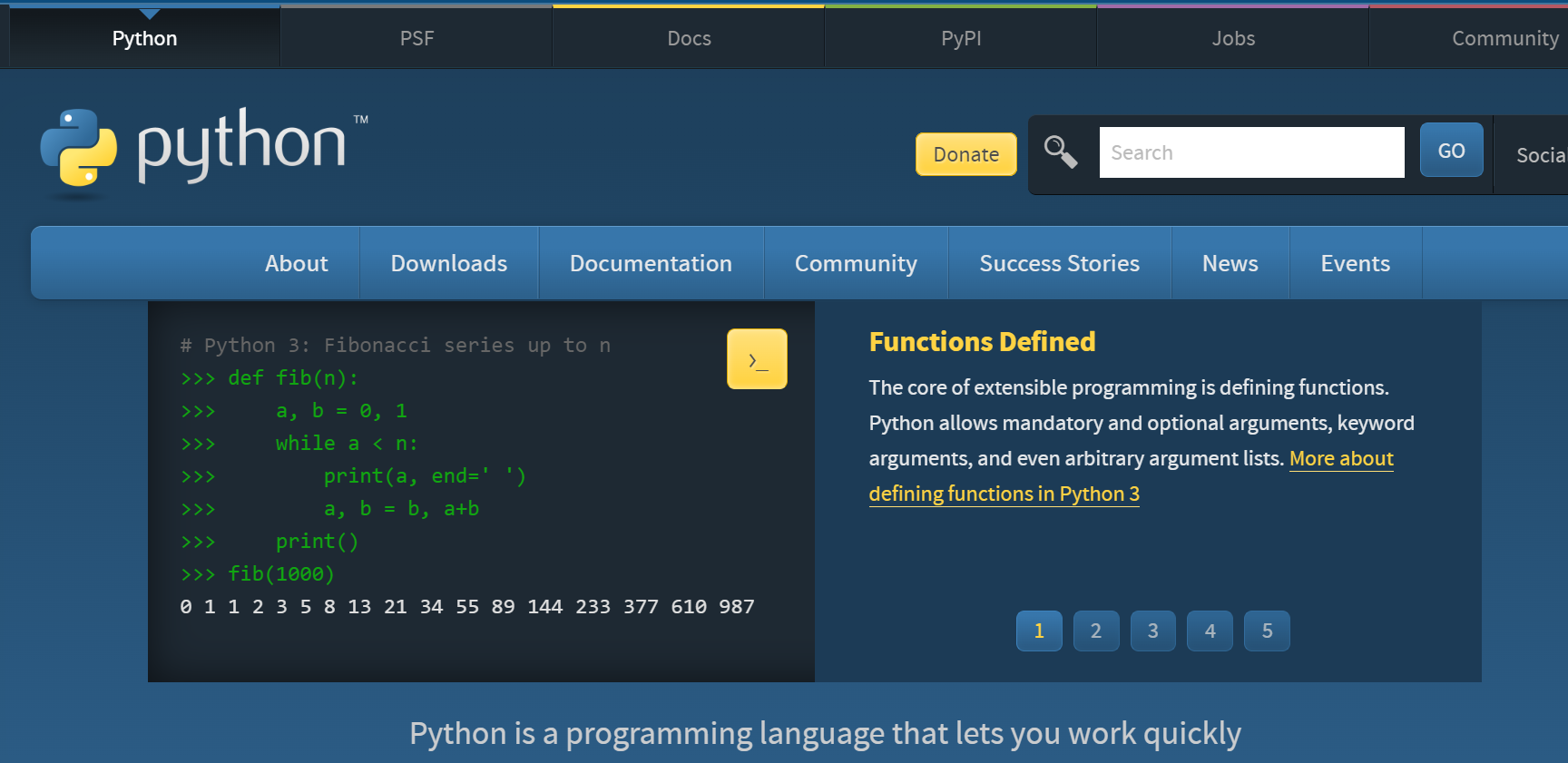
Task: Click the magnifying glass search icon
Action: [x=1060, y=152]
